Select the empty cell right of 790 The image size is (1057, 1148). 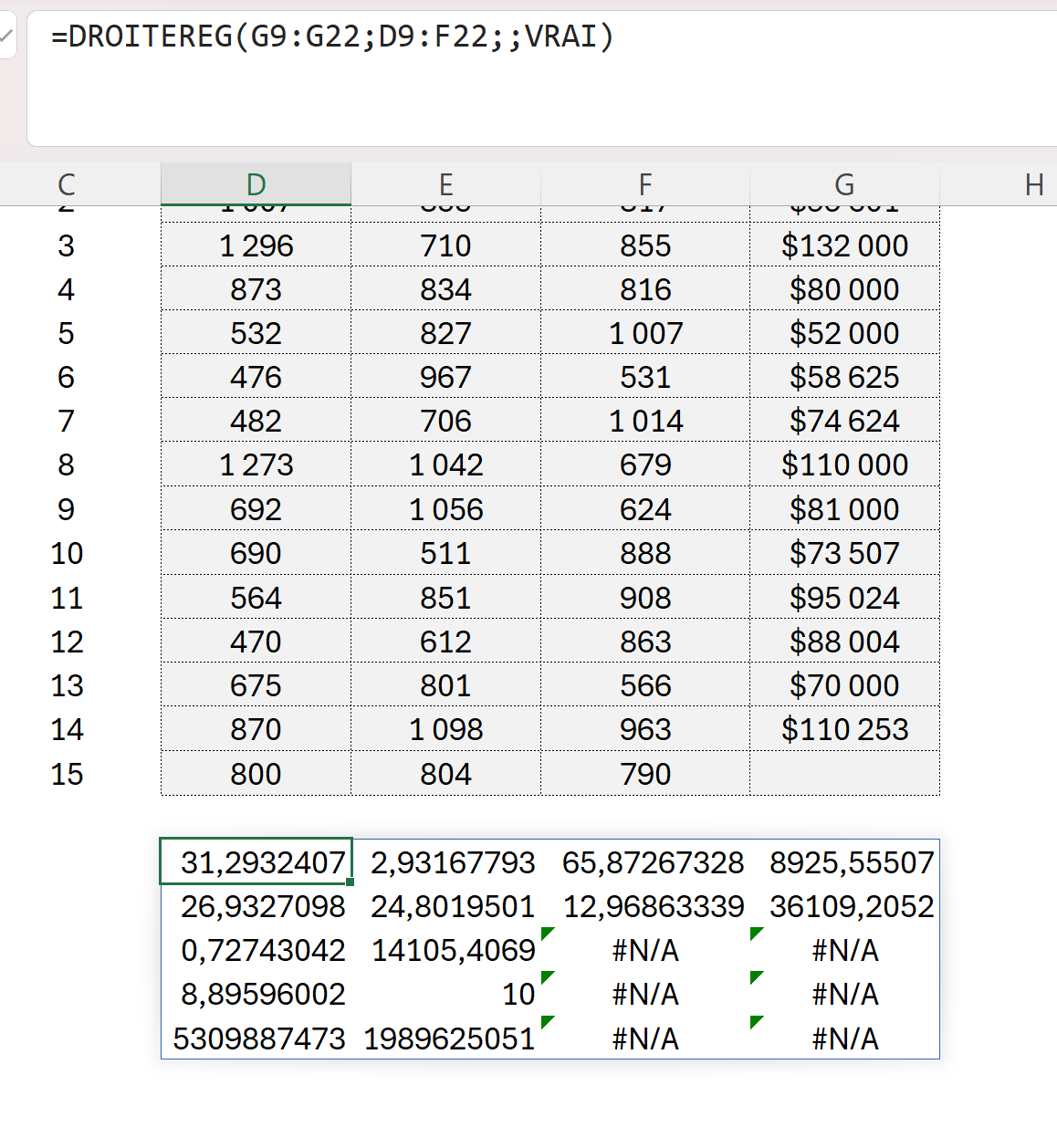[844, 774]
